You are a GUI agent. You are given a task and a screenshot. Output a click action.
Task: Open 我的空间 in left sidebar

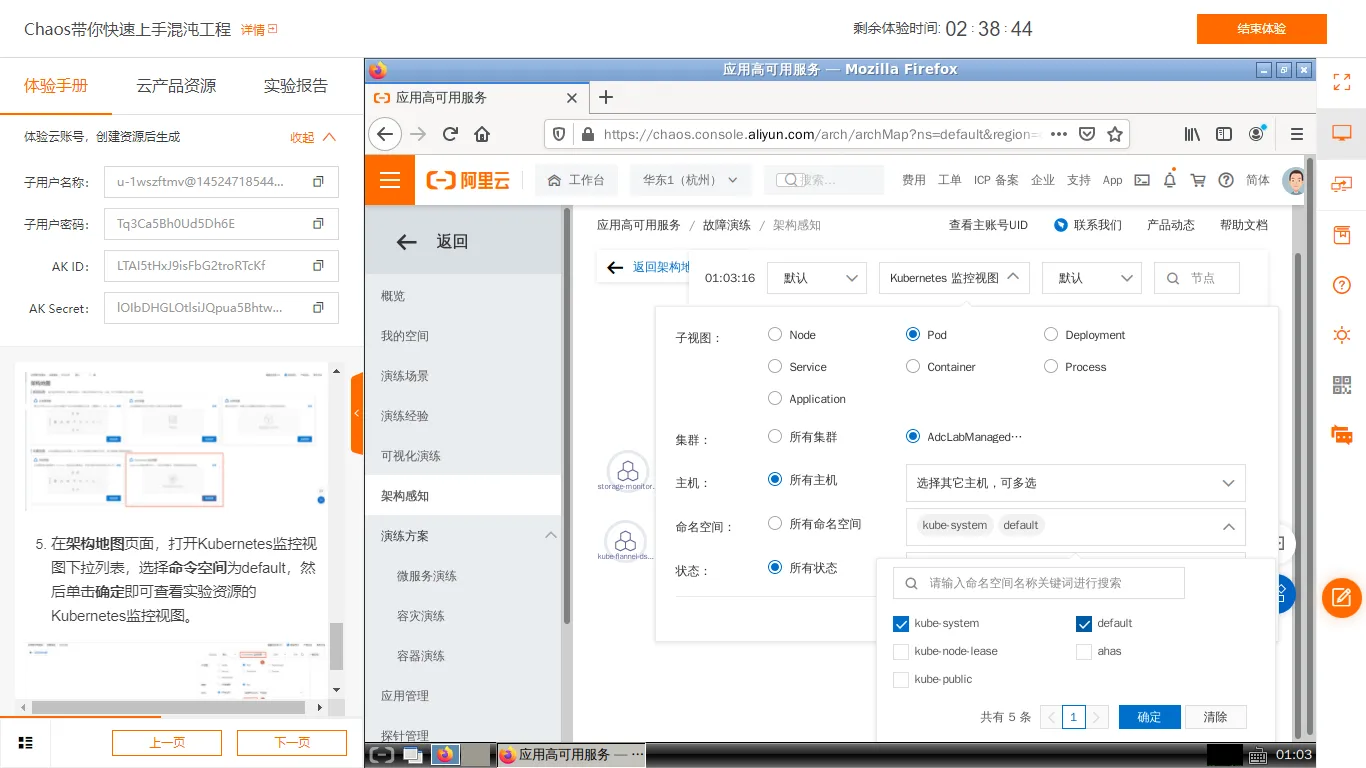coord(405,336)
